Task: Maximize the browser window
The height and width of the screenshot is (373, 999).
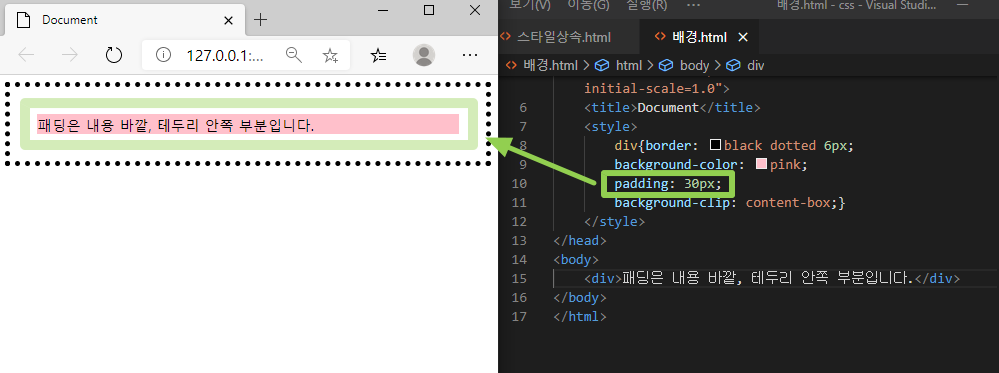Action: coord(429,10)
